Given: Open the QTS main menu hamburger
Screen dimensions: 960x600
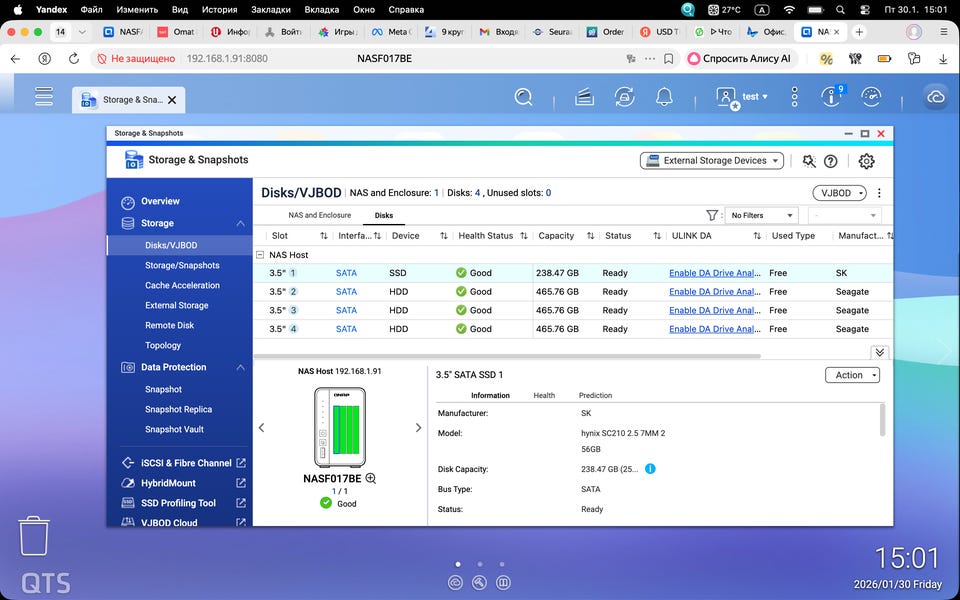Looking at the screenshot, I should (x=43, y=97).
